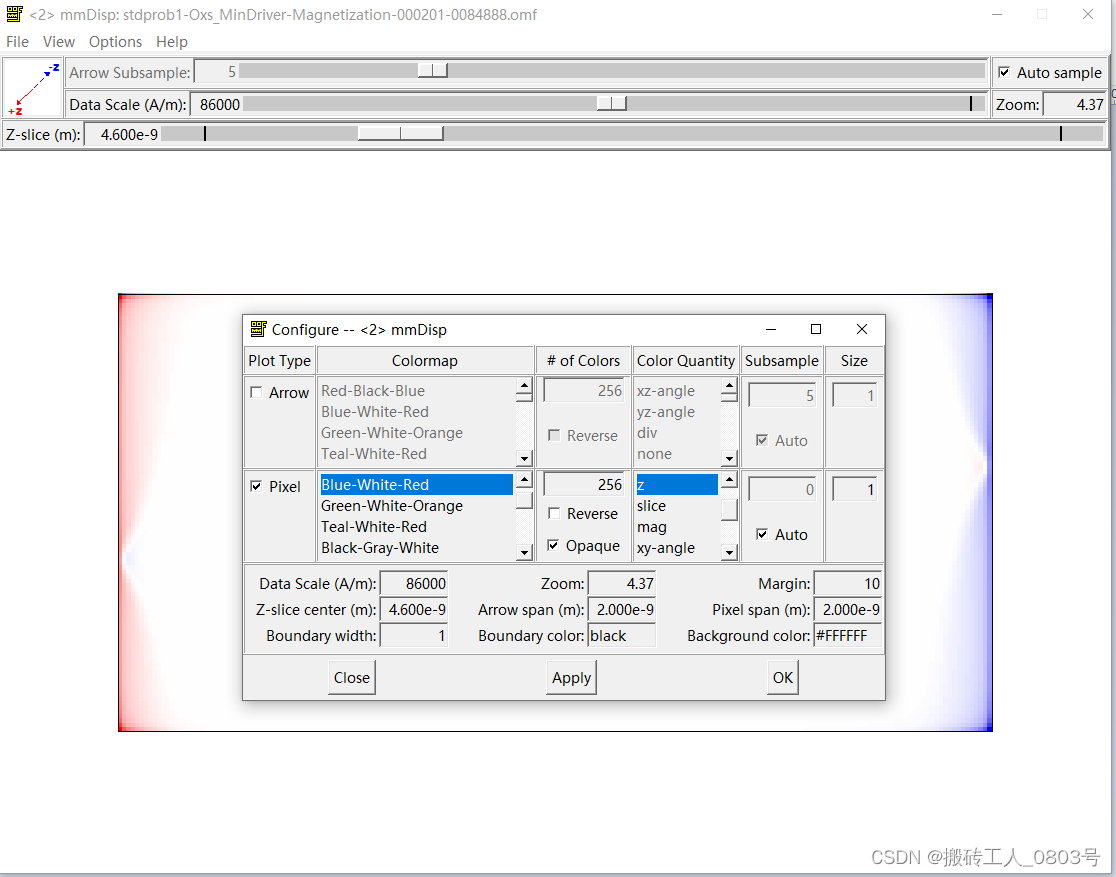Viewport: 1116px width, 877px height.
Task: Open the Options menu
Action: pos(115,41)
